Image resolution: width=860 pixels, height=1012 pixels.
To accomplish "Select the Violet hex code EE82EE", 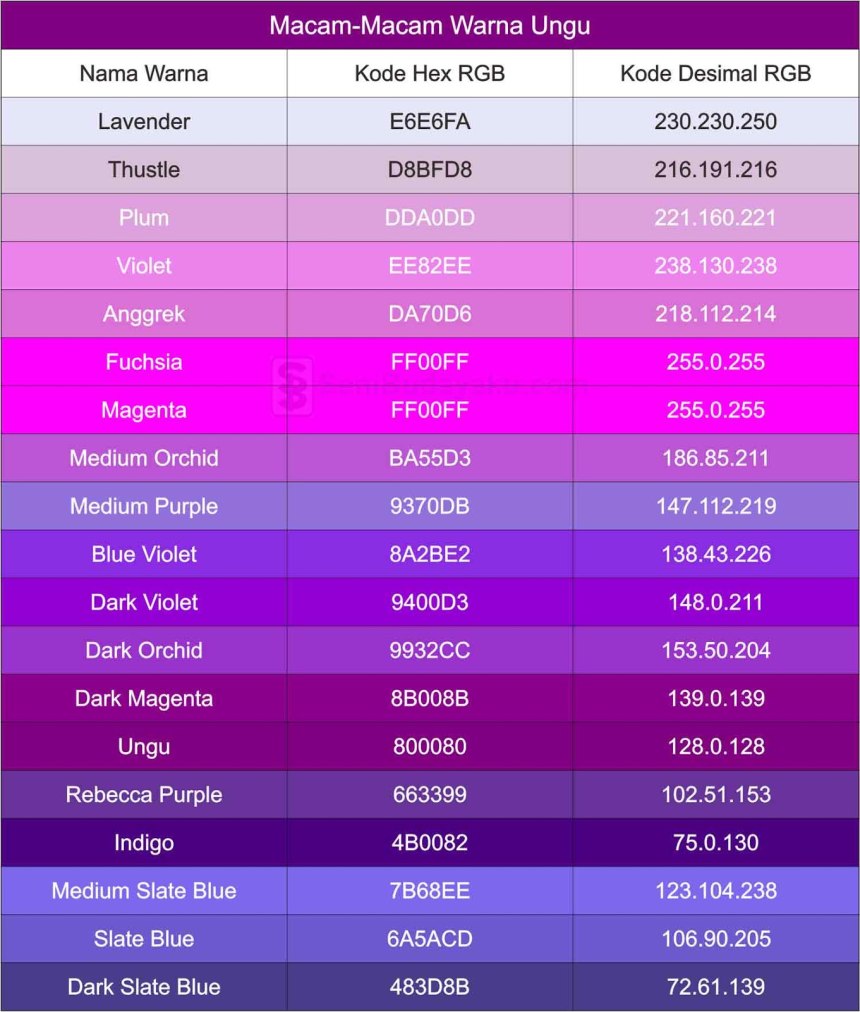I will tap(429, 266).
